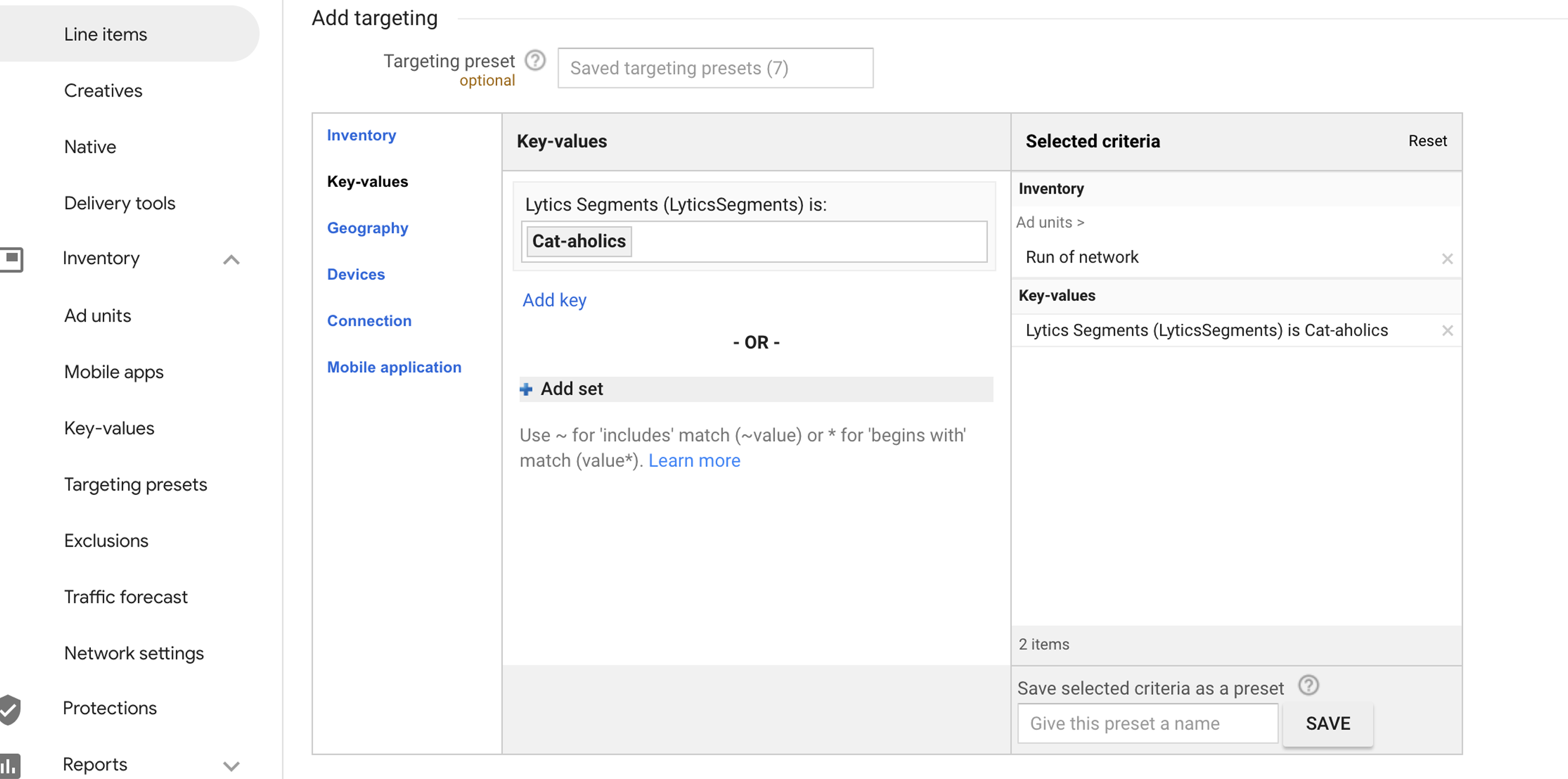Open the Mobile application targeting tab

click(x=394, y=368)
